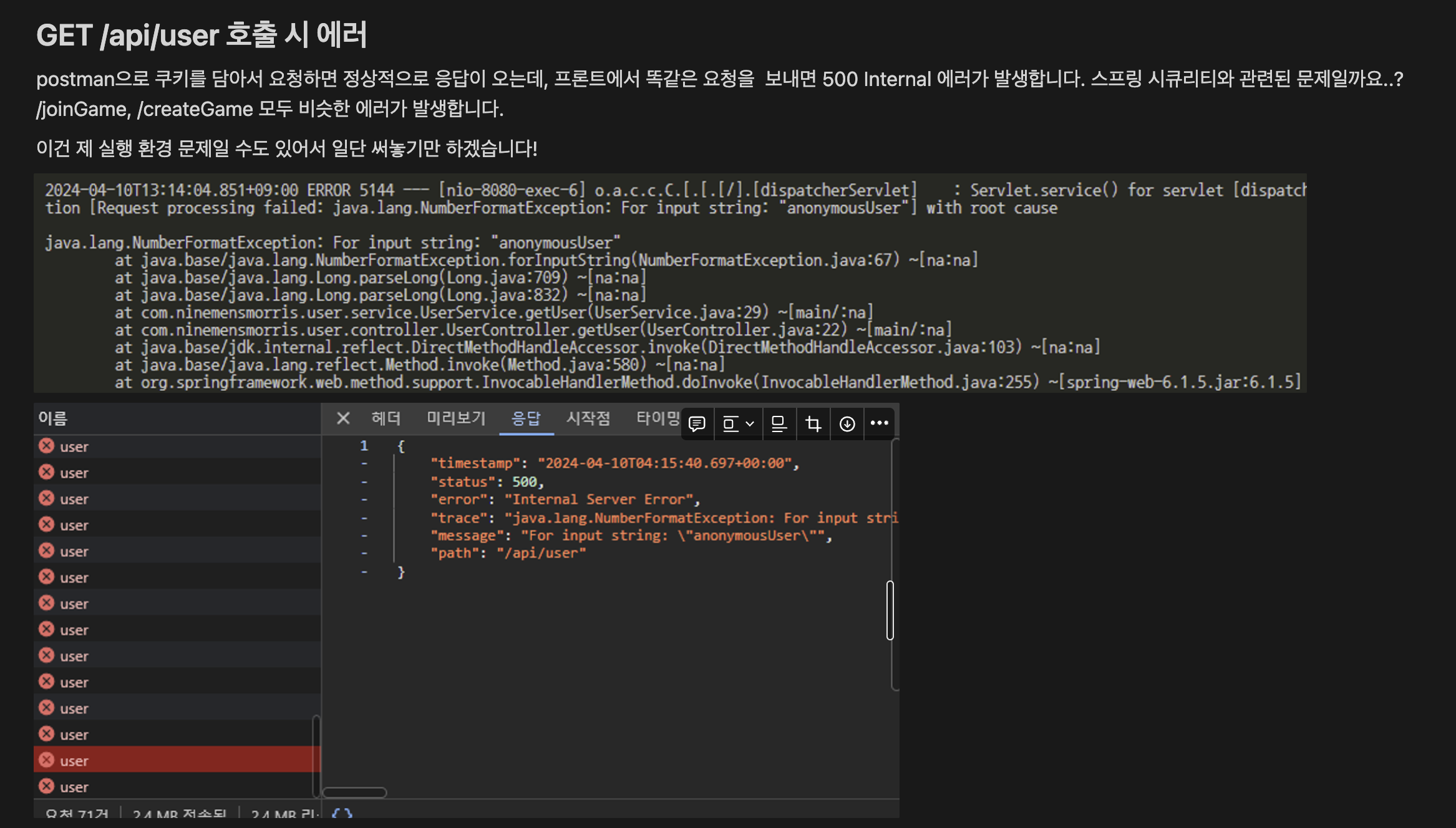This screenshot has width=1456, height=828.
Task: Click the image caption icon in toolbar
Action: (779, 424)
